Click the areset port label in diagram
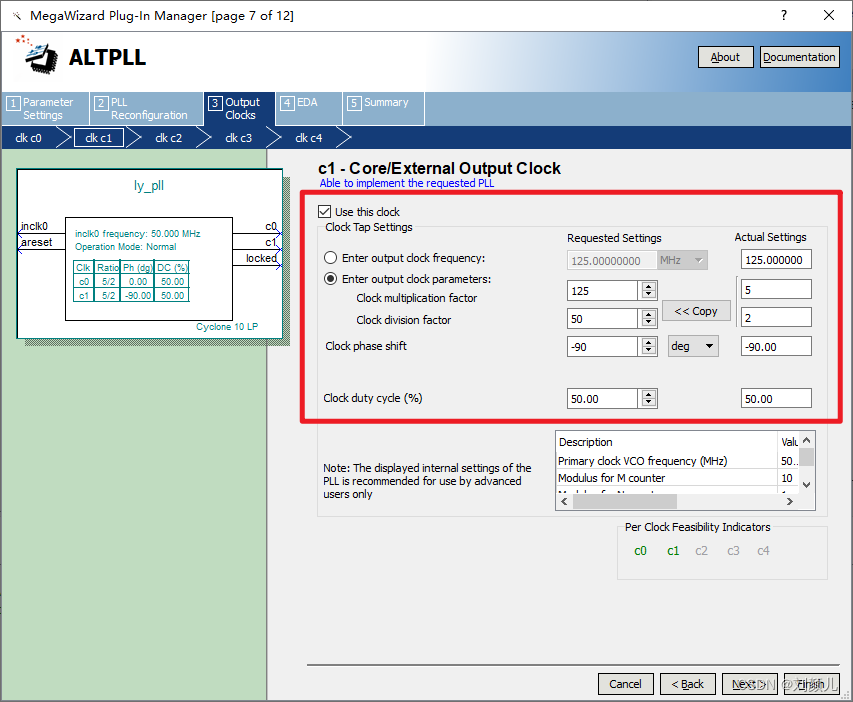Screen dimensions: 853x702 (37, 242)
